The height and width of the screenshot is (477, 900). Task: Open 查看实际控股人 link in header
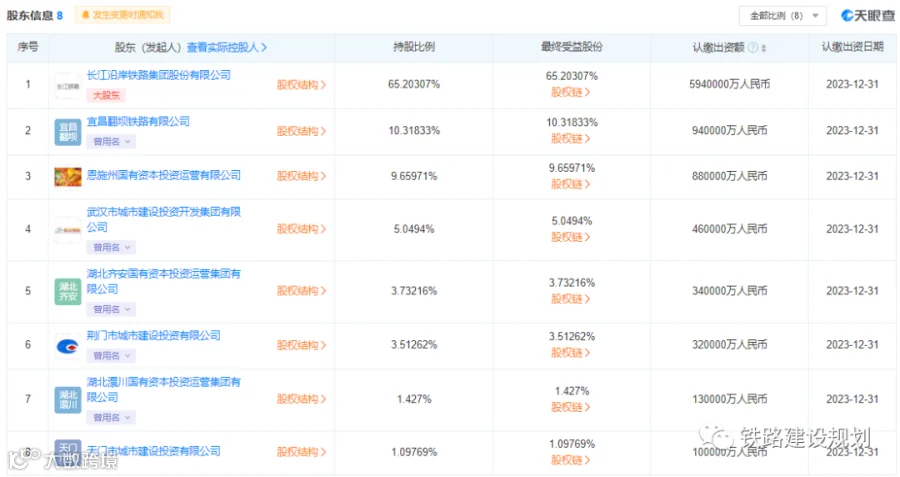tap(227, 48)
